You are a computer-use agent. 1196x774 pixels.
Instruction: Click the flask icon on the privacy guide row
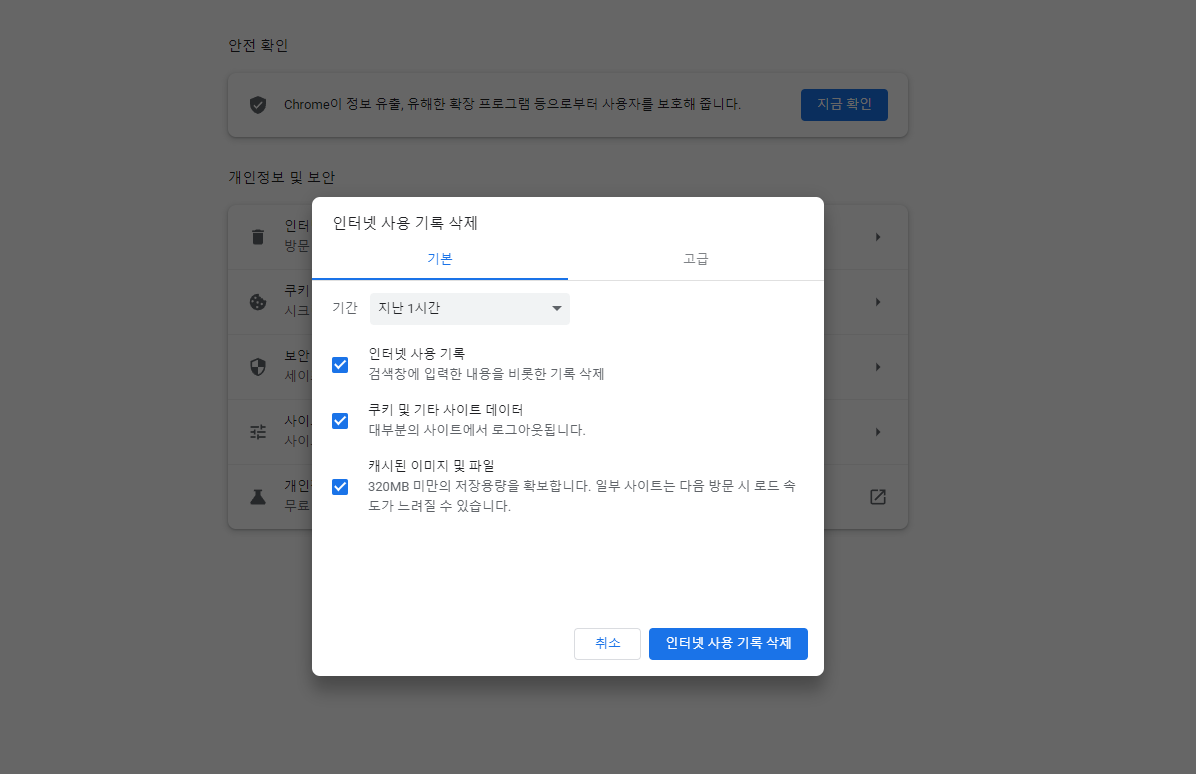(x=258, y=496)
